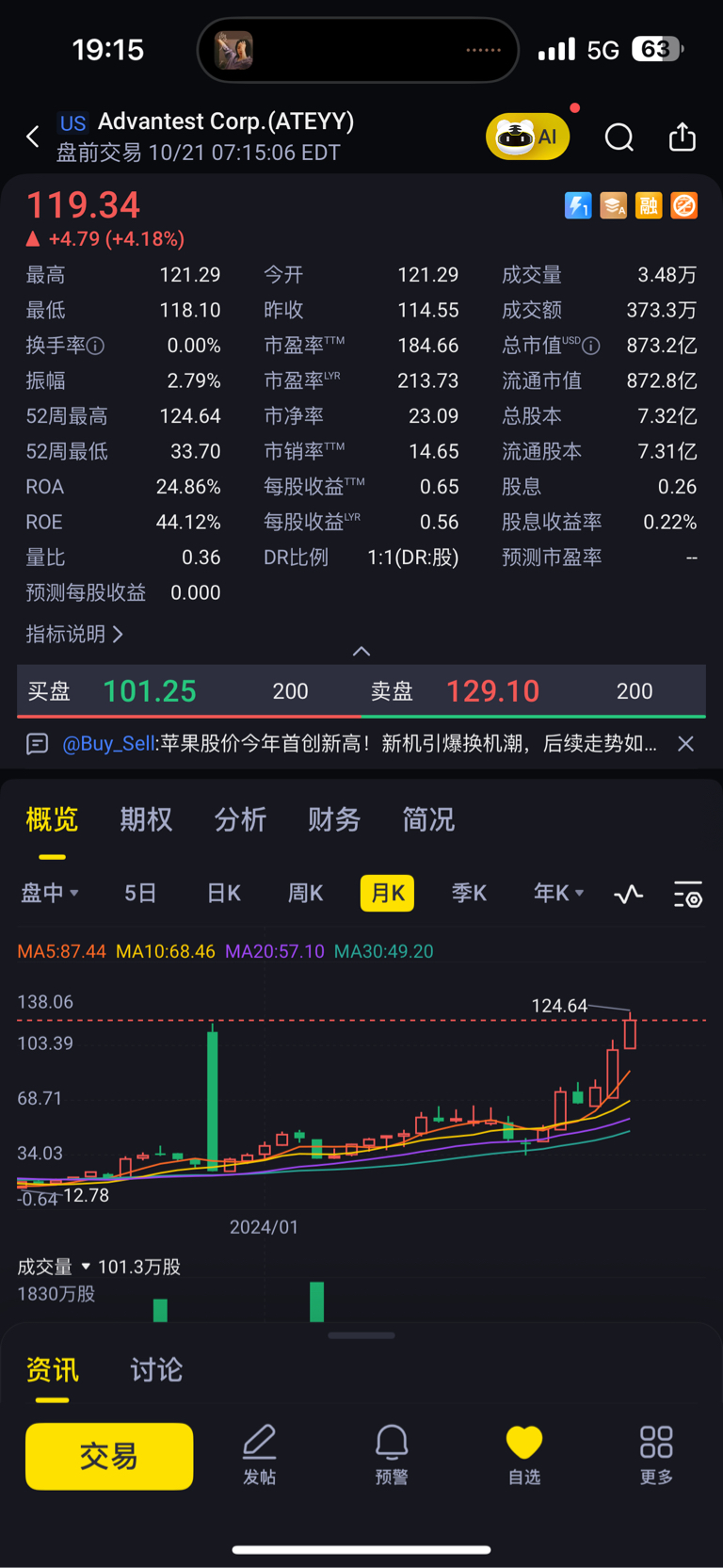Select the 日K chart period
The height and width of the screenshot is (1568, 723).
tap(224, 893)
